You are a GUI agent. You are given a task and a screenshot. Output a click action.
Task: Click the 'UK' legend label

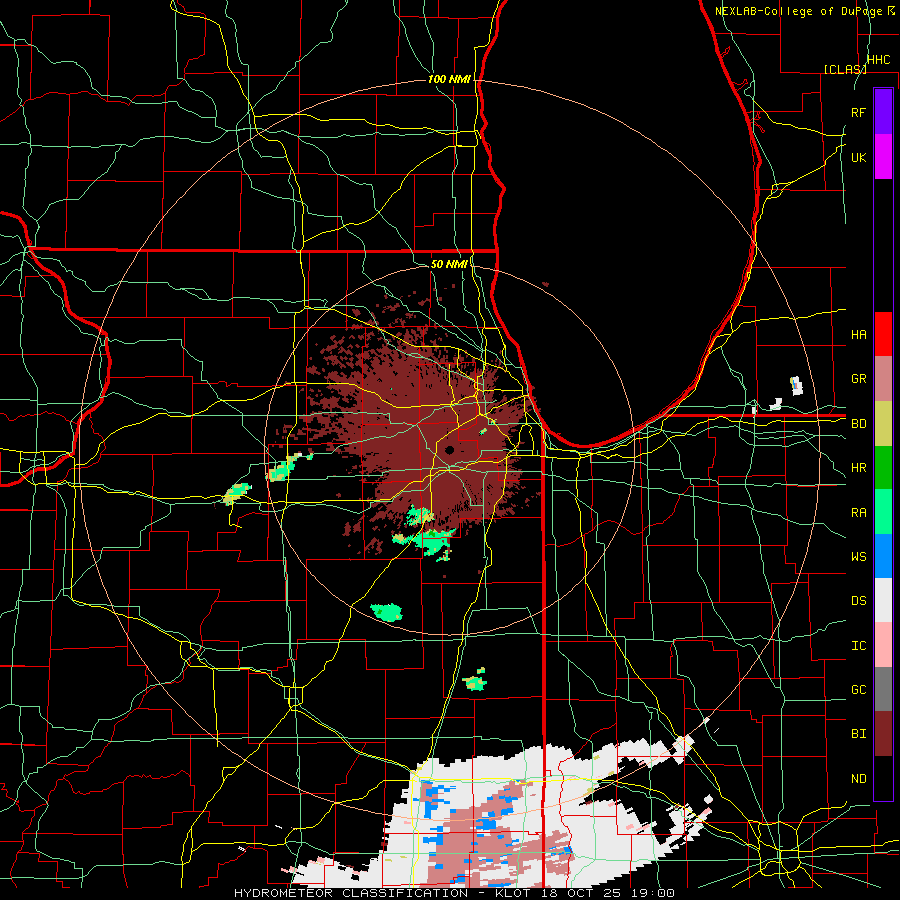(x=858, y=157)
